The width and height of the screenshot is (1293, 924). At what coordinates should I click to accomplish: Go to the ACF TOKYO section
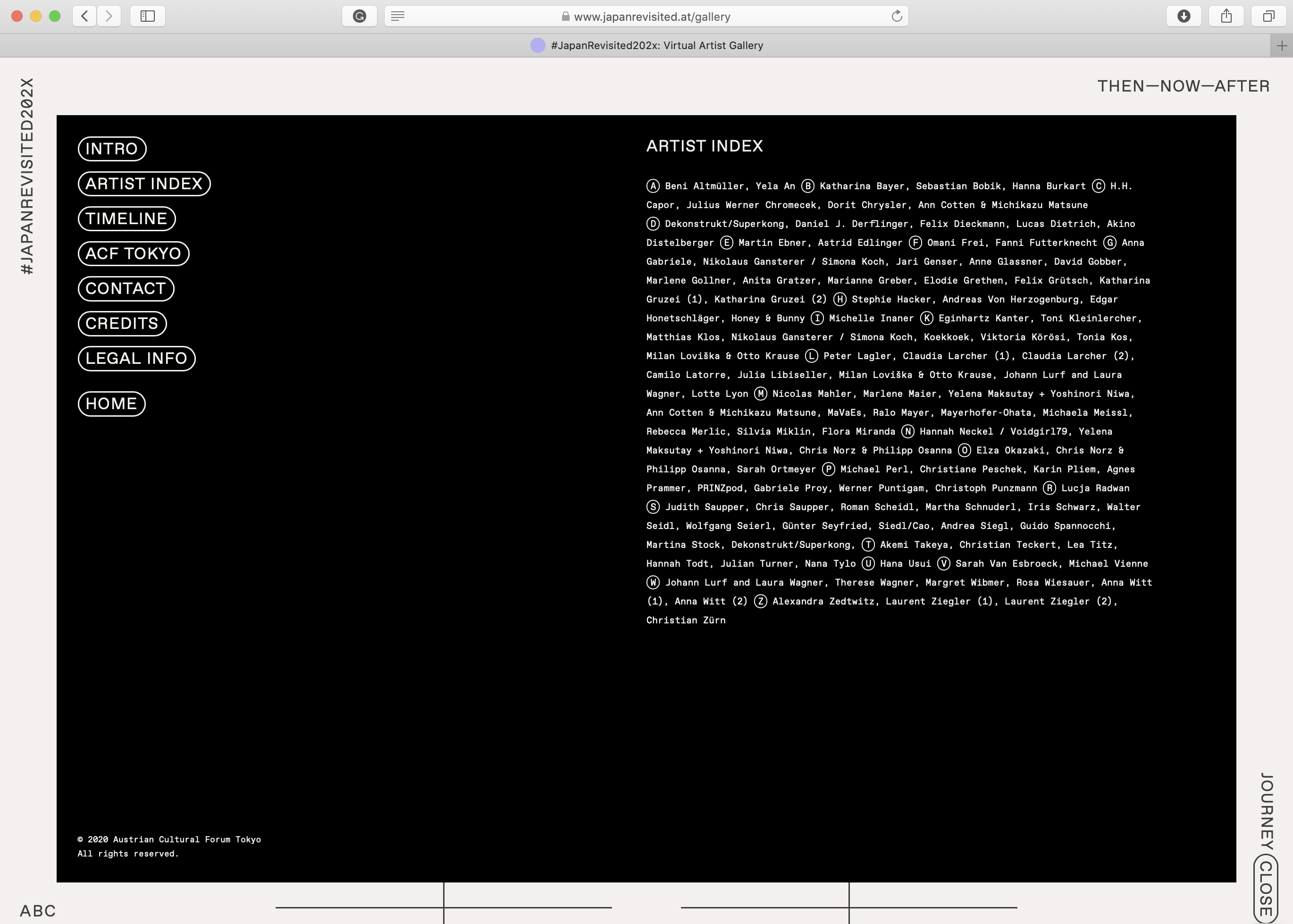(133, 254)
